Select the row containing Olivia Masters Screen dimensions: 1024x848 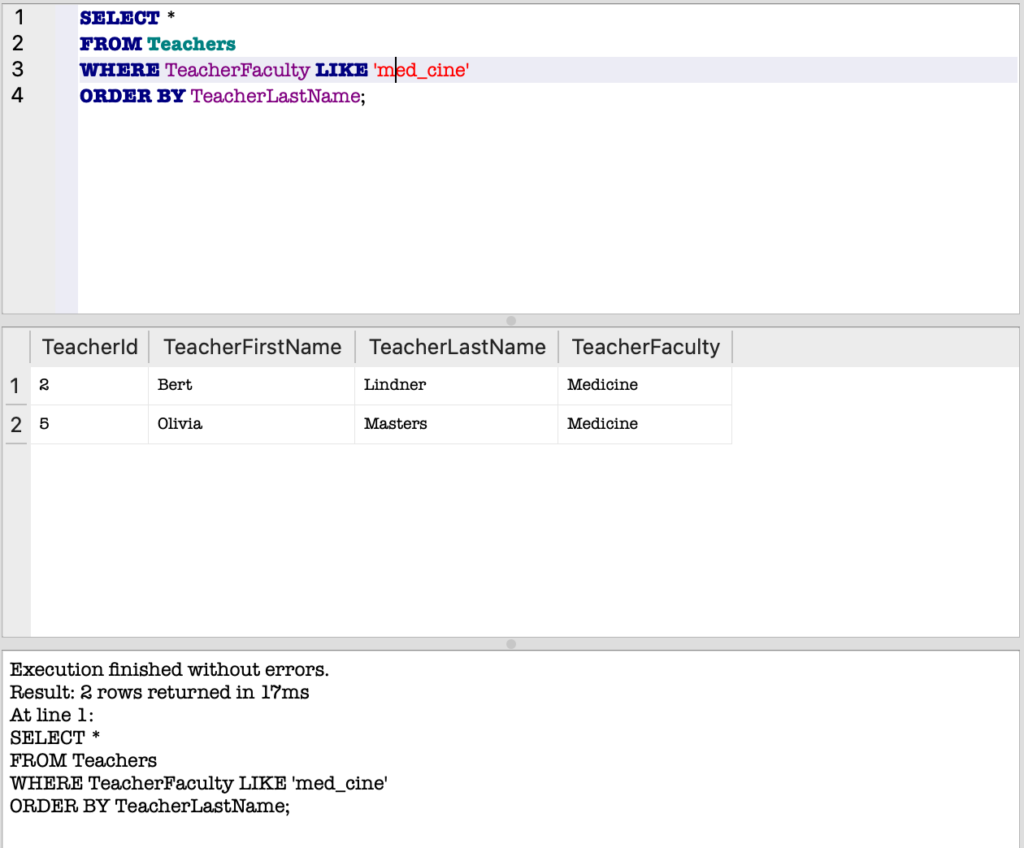point(300,423)
